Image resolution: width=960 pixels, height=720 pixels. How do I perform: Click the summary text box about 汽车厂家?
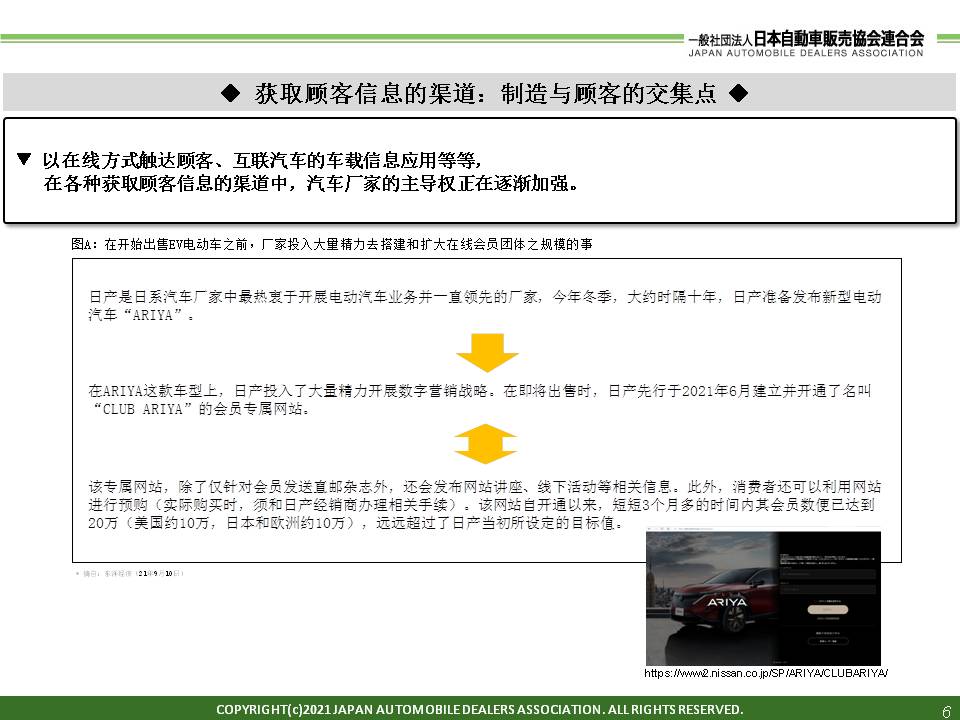[x=480, y=171]
